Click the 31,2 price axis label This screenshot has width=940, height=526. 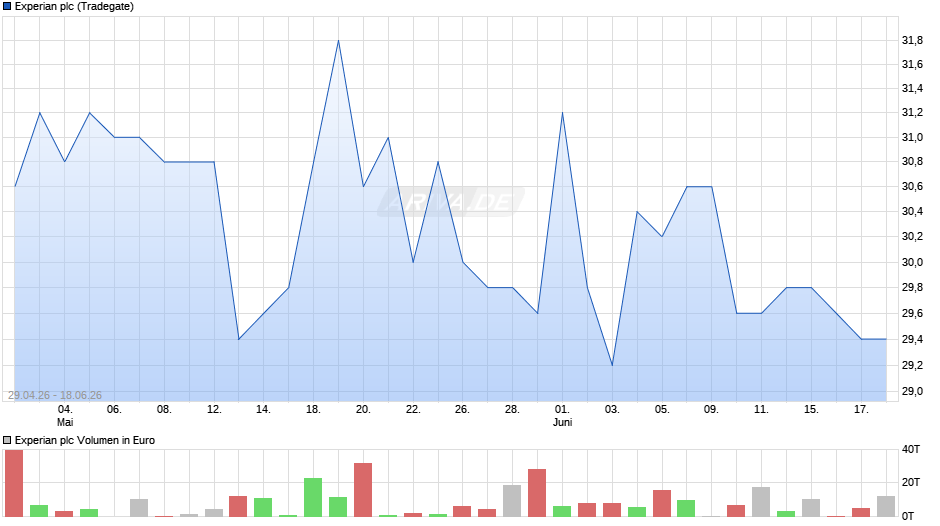tap(912, 112)
